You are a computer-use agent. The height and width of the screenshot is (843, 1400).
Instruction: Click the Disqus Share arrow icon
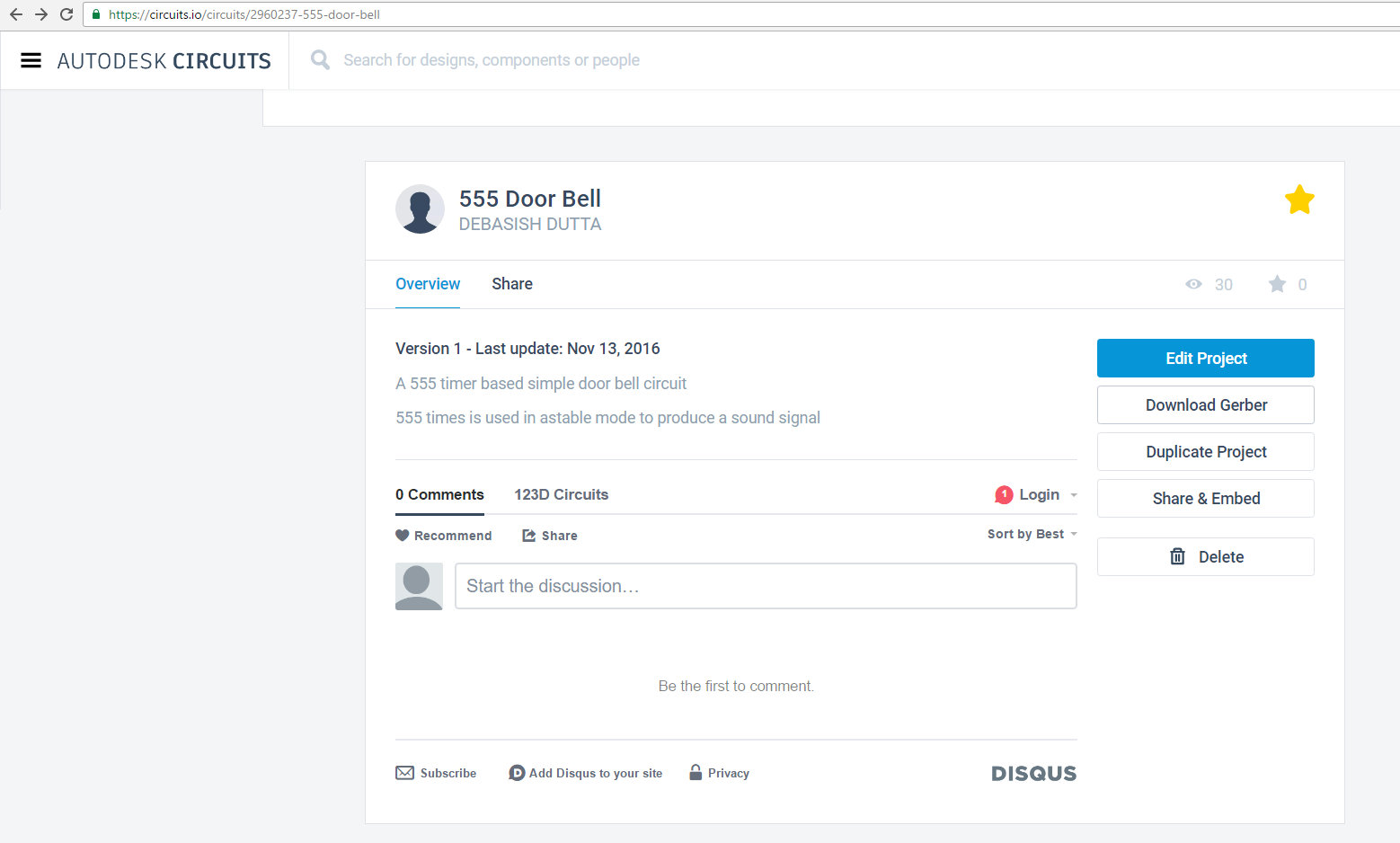tap(529, 536)
